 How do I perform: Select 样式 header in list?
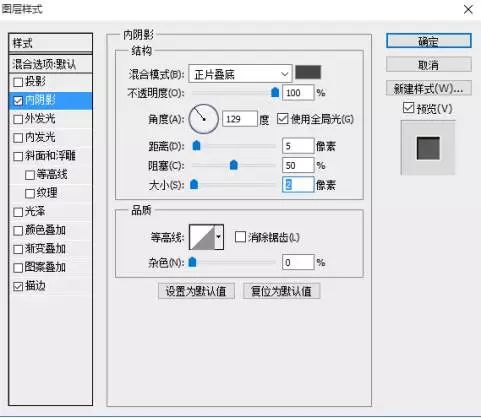tap(51, 43)
